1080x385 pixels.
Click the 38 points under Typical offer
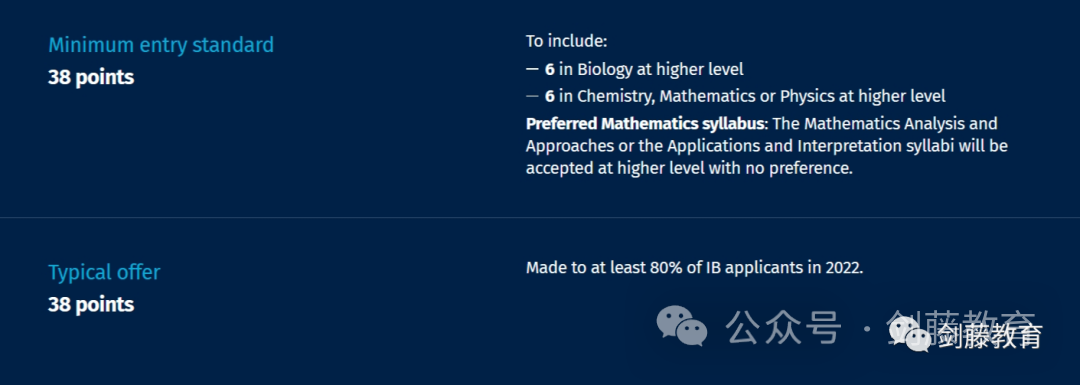pyautogui.click(x=91, y=304)
